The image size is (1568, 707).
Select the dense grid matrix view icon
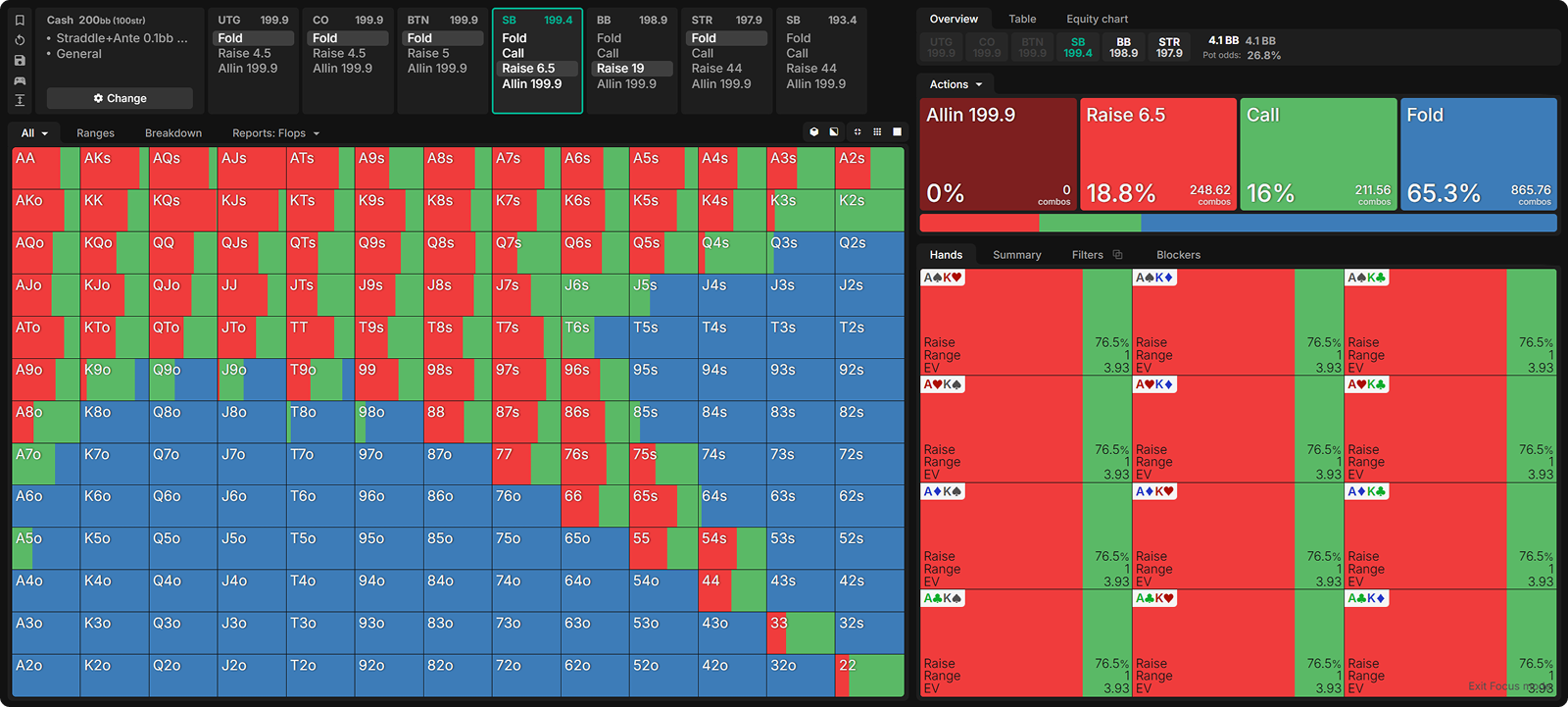click(x=877, y=131)
